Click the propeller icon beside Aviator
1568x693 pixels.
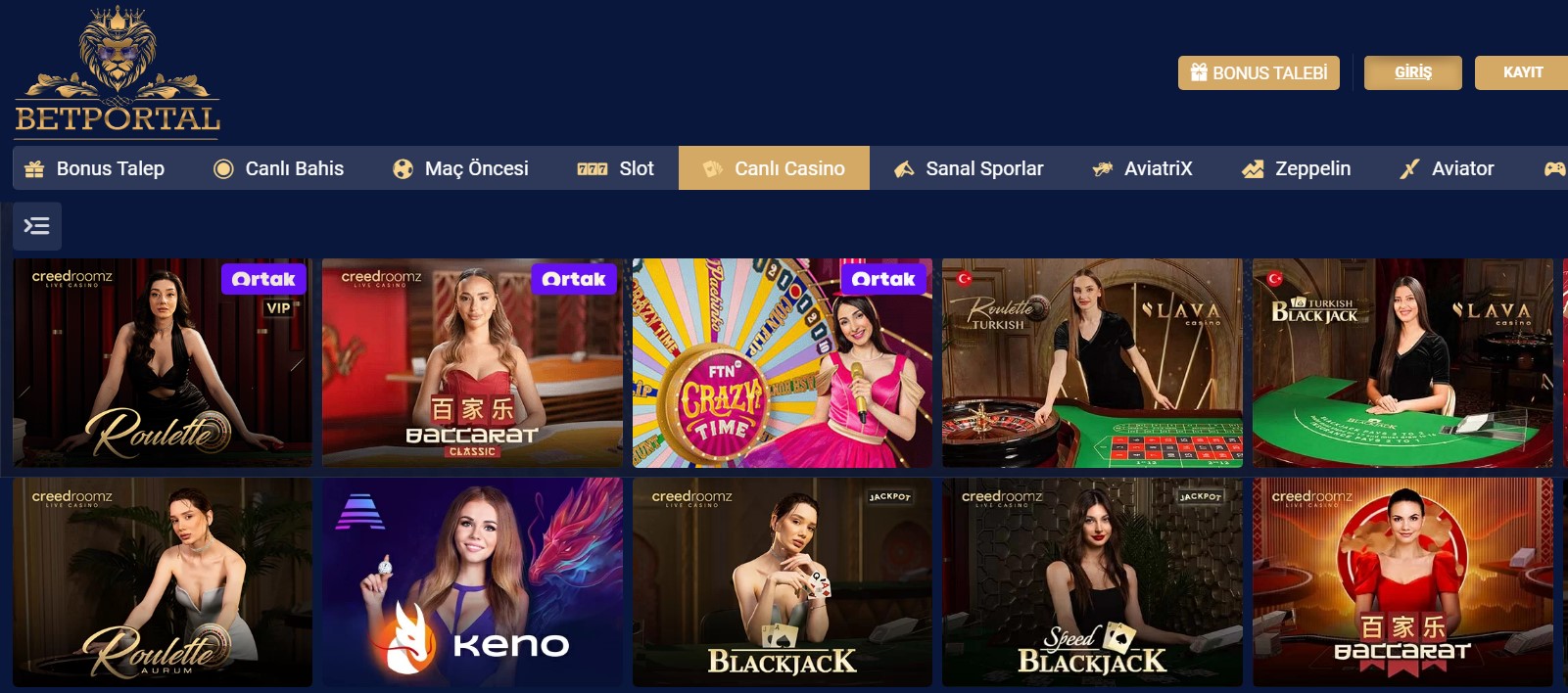click(1409, 168)
